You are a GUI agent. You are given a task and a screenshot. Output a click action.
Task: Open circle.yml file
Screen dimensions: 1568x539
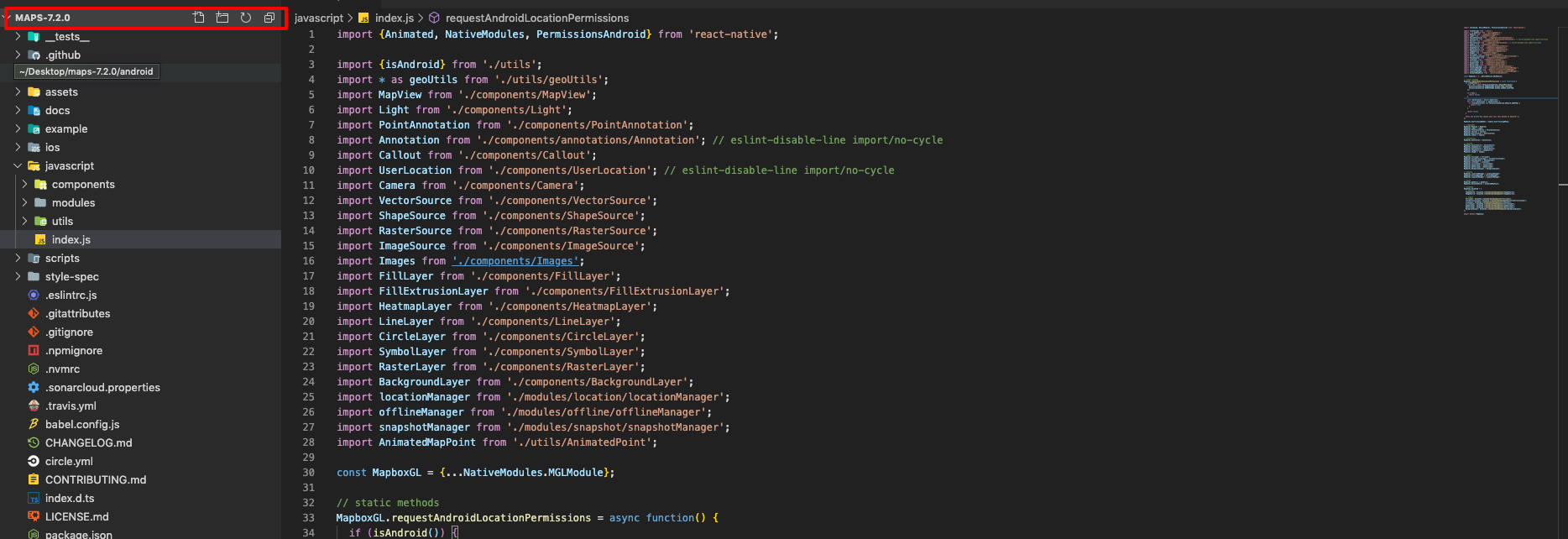[69, 462]
